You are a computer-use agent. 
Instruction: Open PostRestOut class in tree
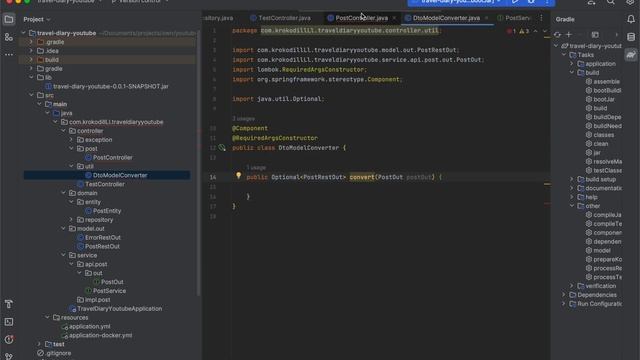[x=98, y=247]
